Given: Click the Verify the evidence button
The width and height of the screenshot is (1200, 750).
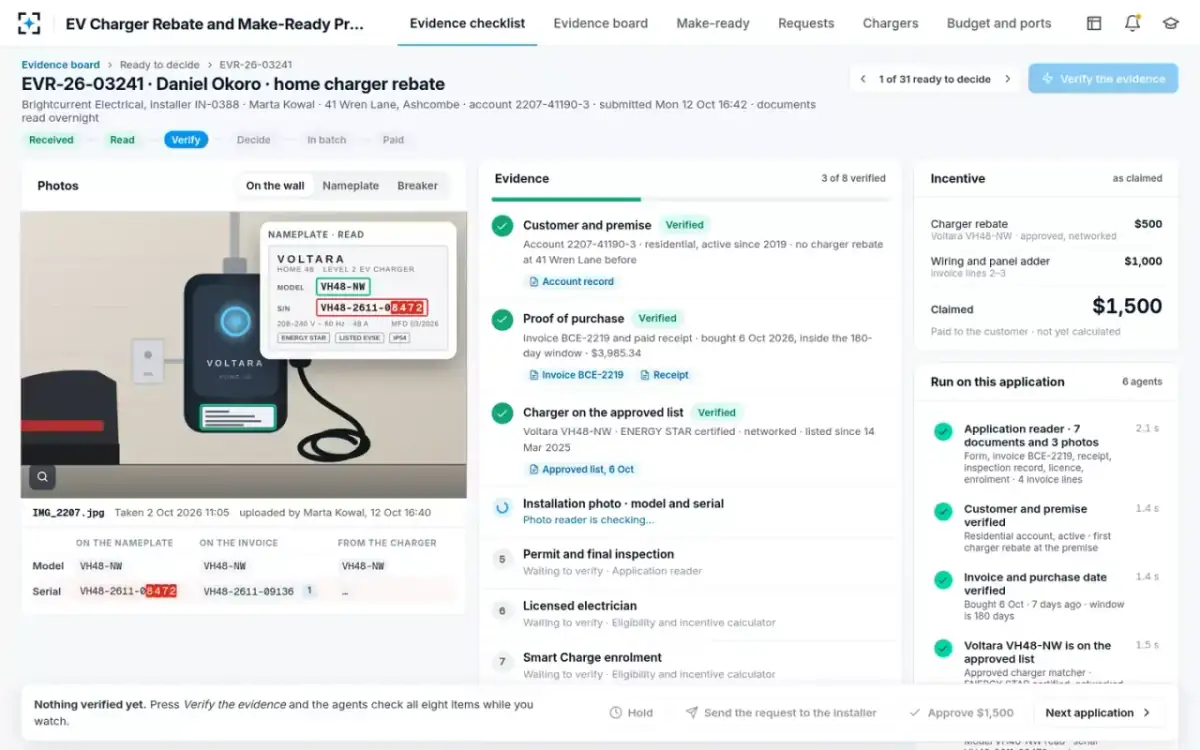Looking at the screenshot, I should (1103, 79).
